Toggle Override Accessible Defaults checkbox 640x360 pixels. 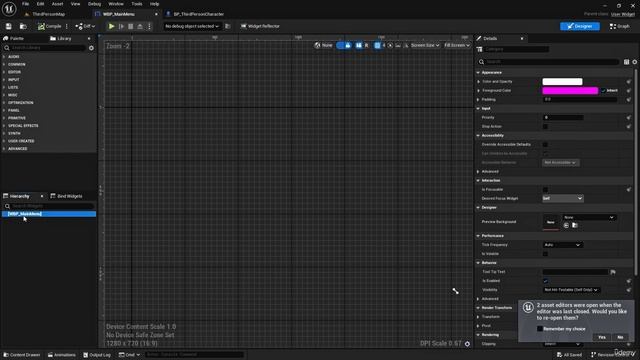[545, 144]
